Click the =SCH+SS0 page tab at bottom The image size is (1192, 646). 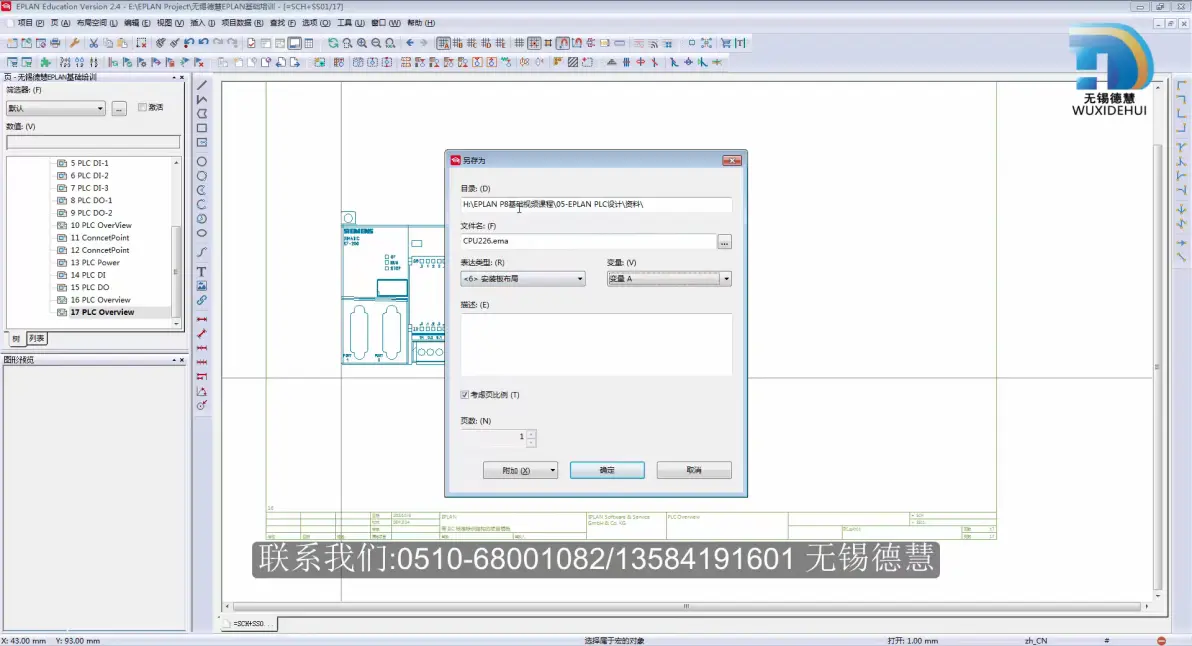[x=249, y=624]
